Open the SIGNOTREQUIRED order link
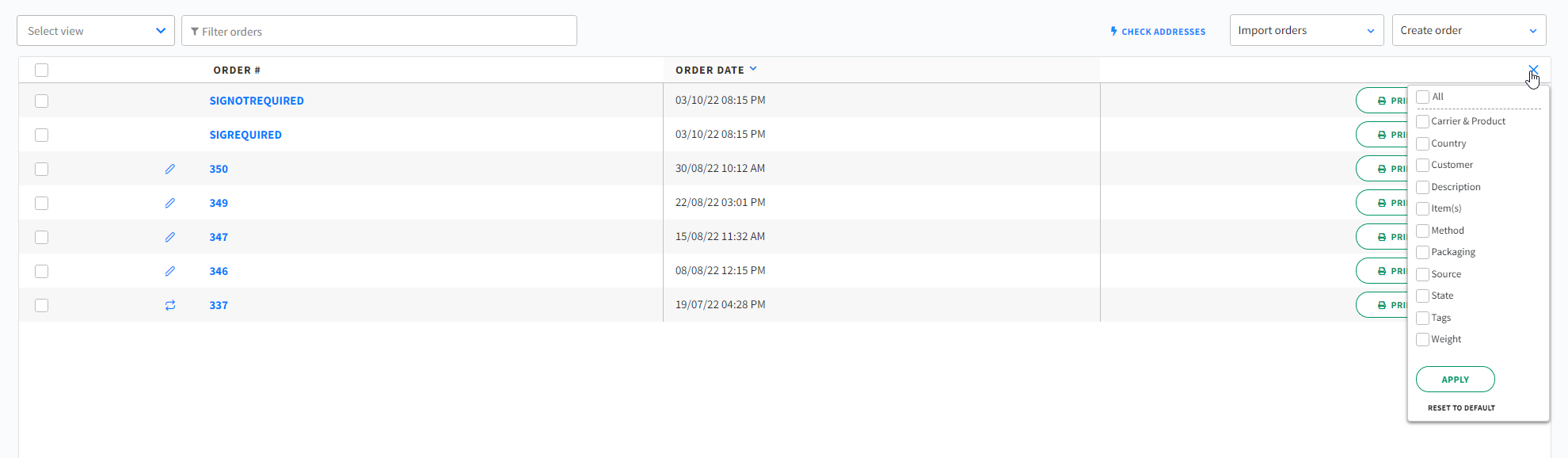Screen dimensions: 1568x458 257,101
